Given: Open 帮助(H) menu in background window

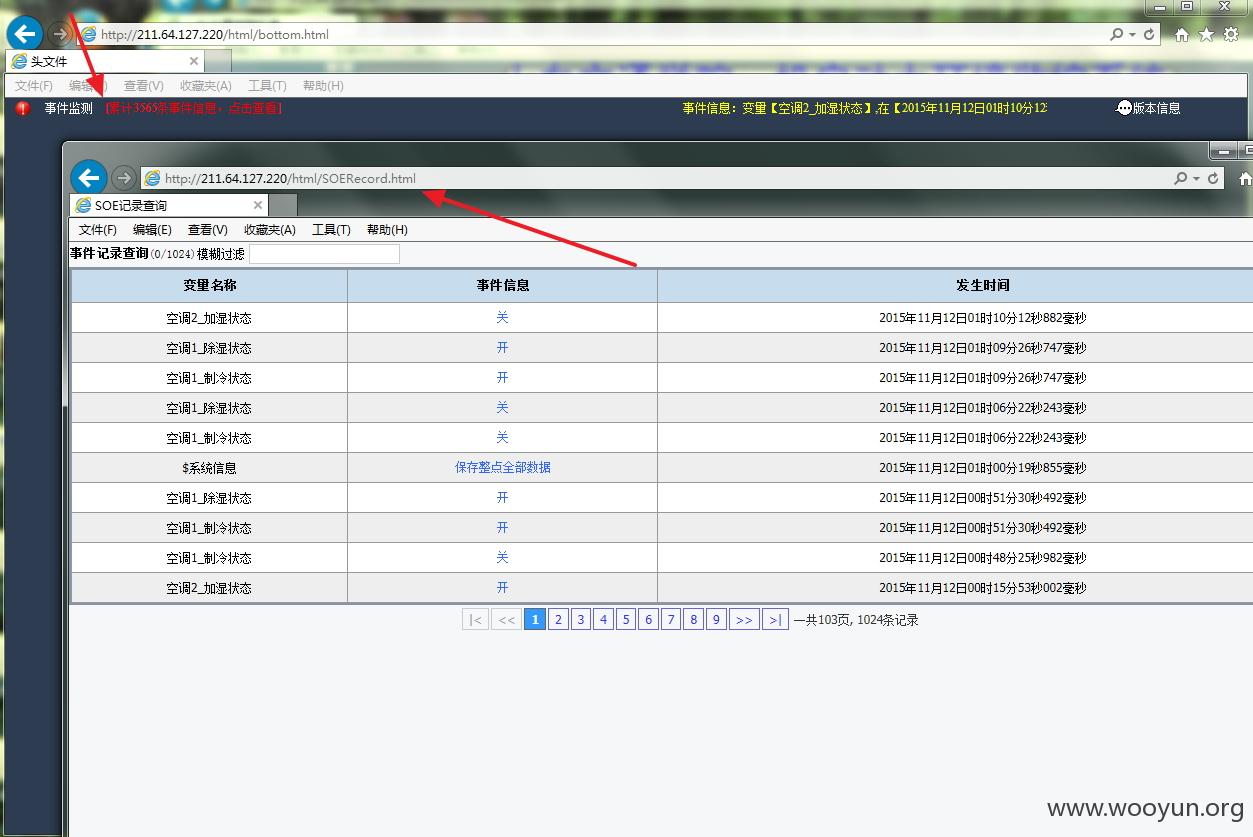Looking at the screenshot, I should tap(323, 86).
